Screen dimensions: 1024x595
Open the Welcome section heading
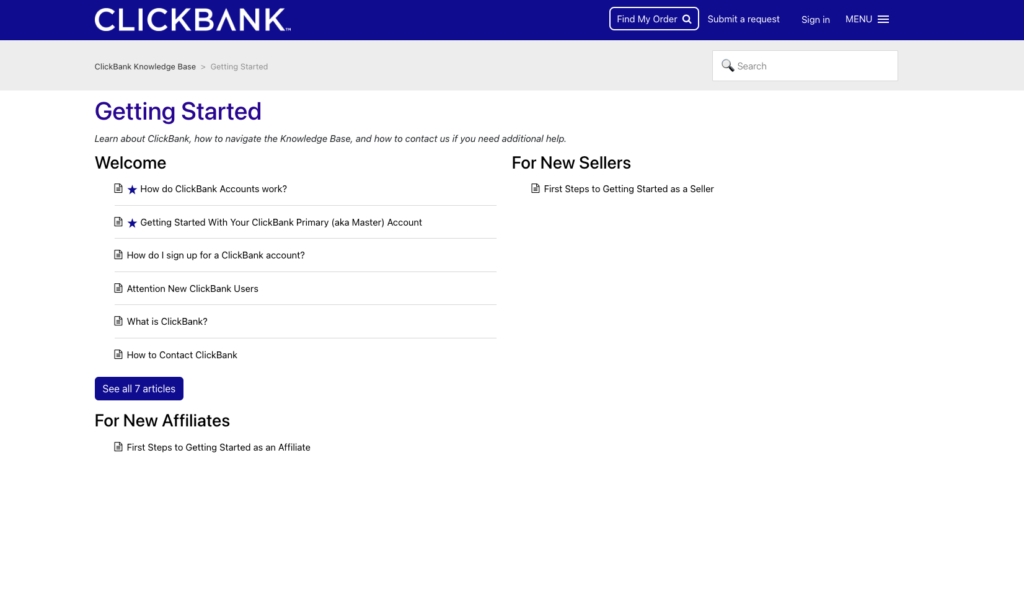coord(131,163)
